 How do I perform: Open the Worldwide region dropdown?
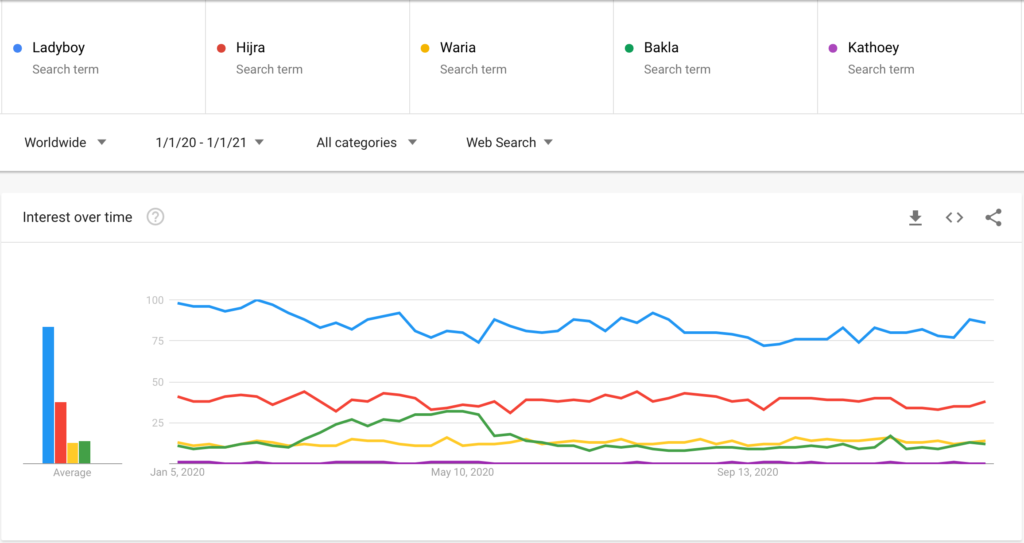click(65, 143)
